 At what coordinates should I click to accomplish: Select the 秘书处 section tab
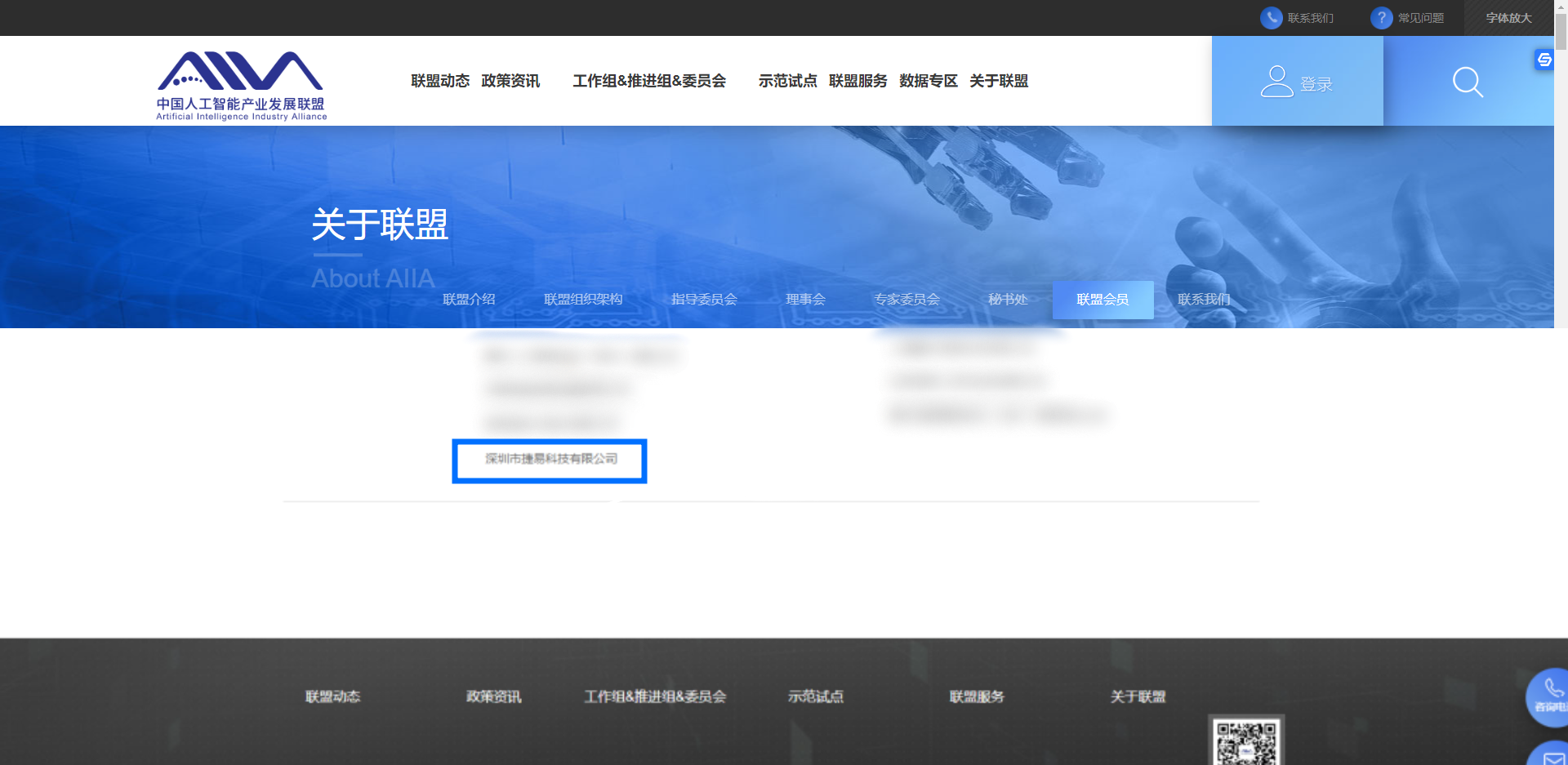pos(1008,299)
